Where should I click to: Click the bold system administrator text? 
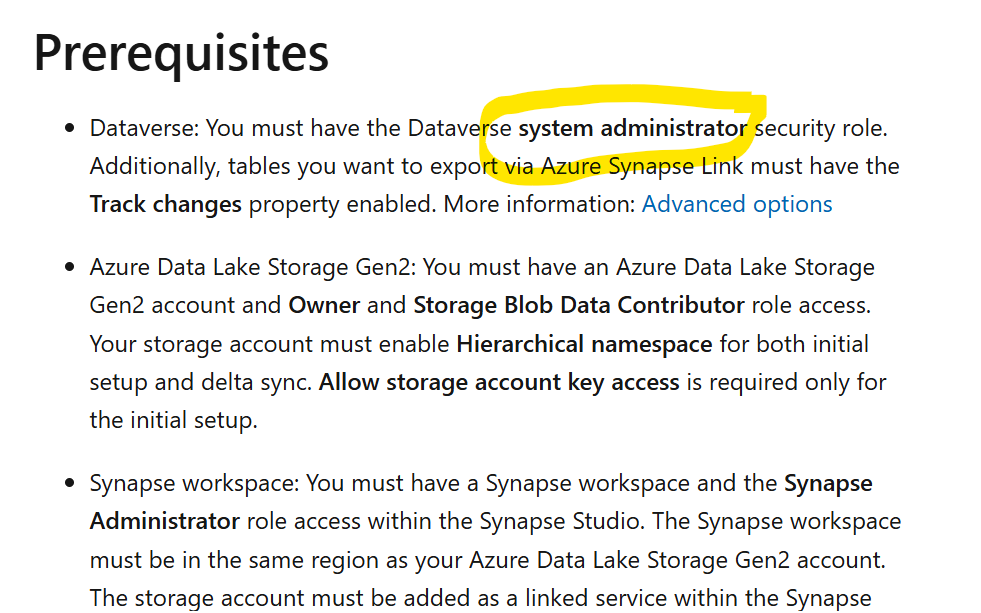coord(633,128)
